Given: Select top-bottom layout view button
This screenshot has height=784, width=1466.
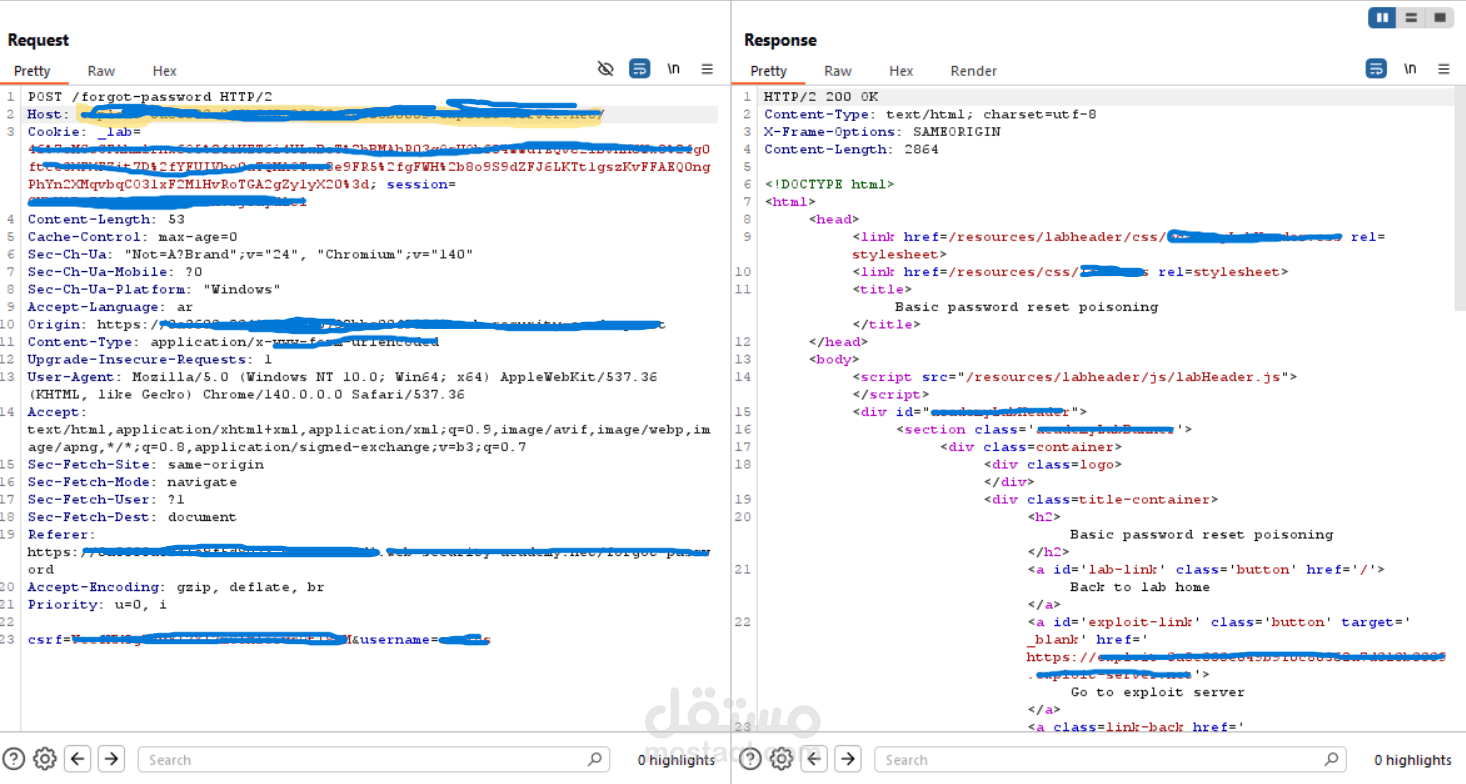Looking at the screenshot, I should click(1411, 17).
